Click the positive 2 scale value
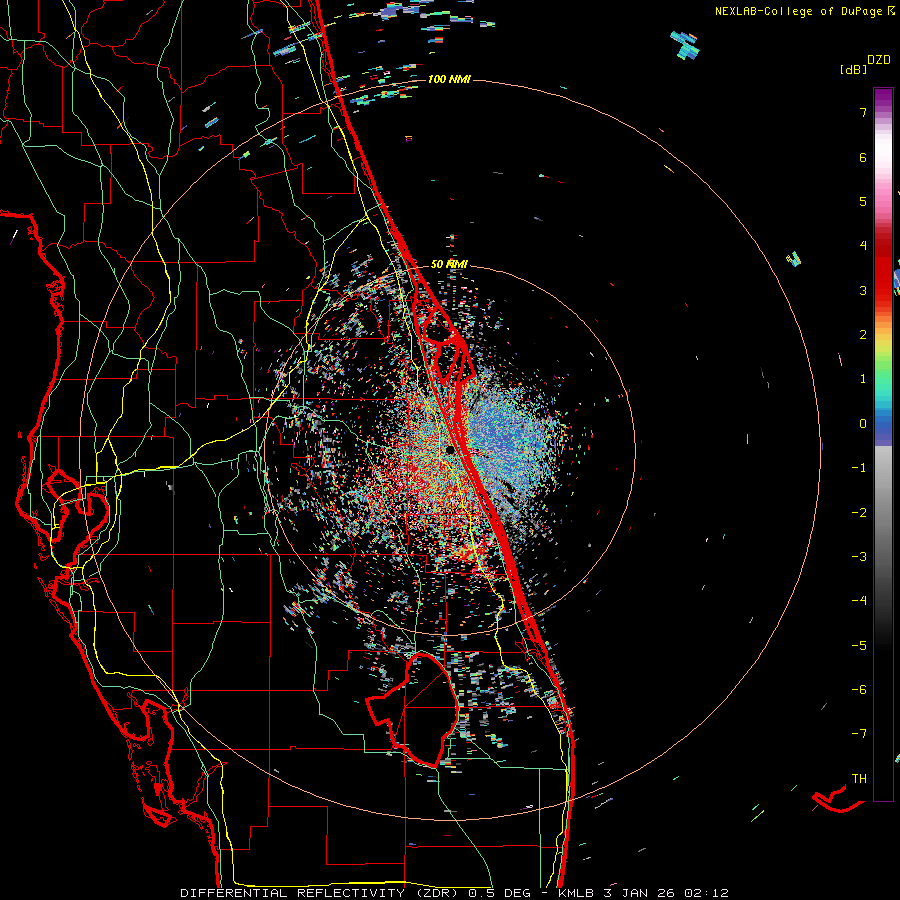The width and height of the screenshot is (900, 900). 863,335
